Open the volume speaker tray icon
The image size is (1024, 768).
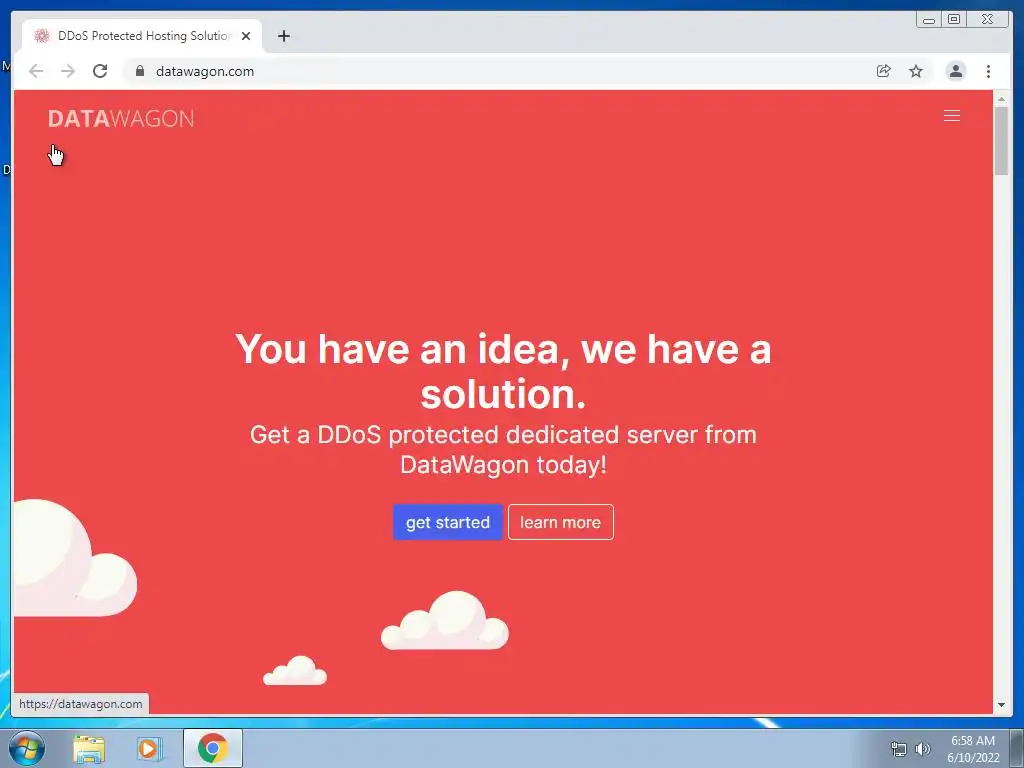[922, 749]
